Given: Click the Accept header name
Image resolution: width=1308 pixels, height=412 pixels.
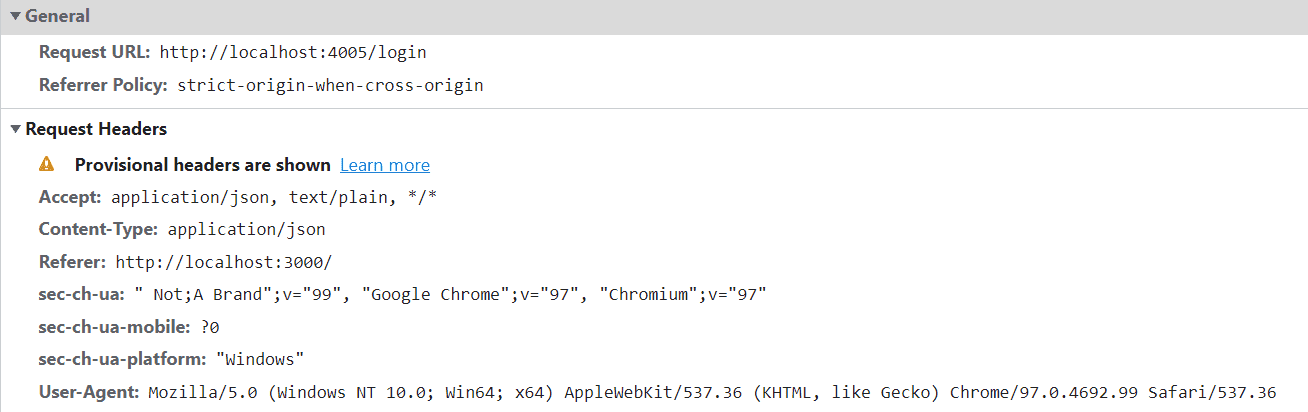Looking at the screenshot, I should (x=70, y=197).
